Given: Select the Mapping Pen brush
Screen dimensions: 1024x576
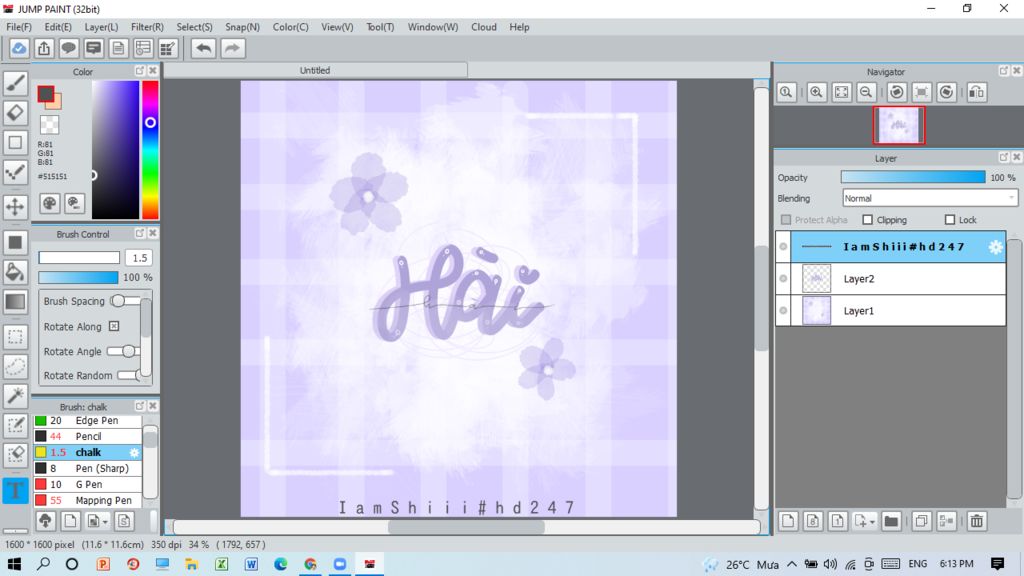Looking at the screenshot, I should click(88, 500).
